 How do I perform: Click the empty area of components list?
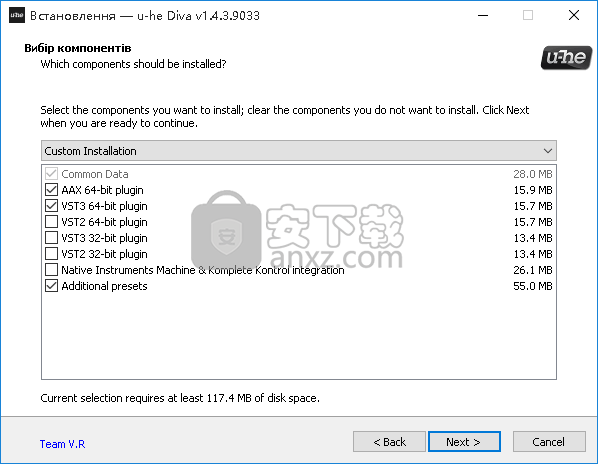(x=299, y=336)
